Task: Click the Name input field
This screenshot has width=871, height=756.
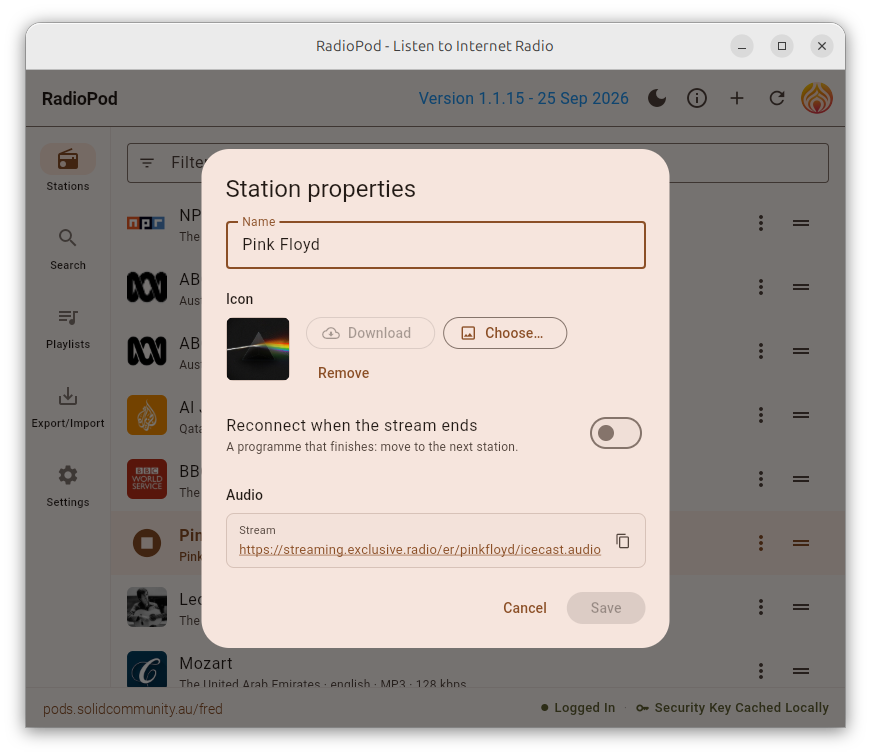Action: point(436,245)
